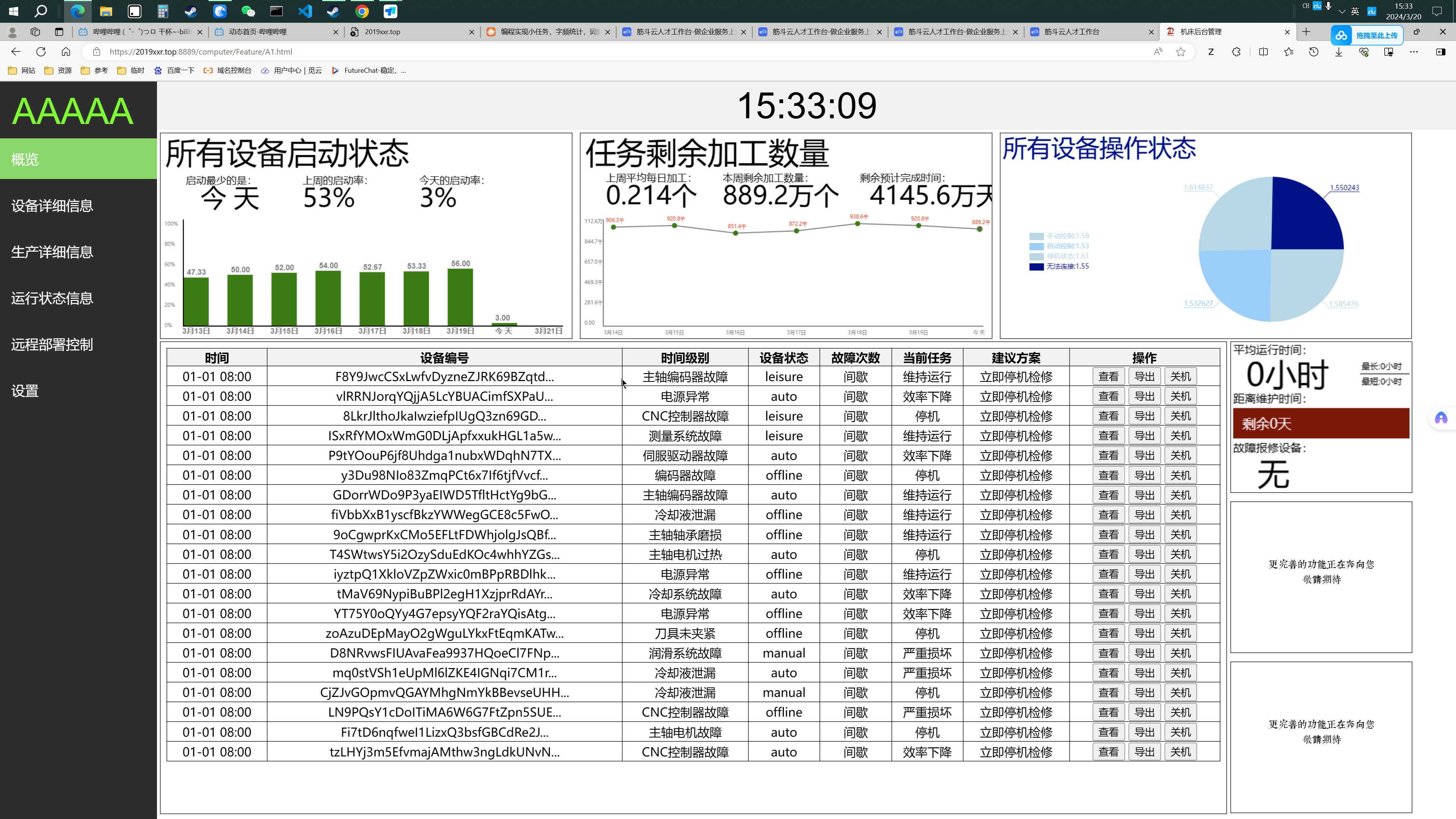Screen dimensions: 1456x819
Task: Open browser downloads icon
Action: tap(1338, 52)
